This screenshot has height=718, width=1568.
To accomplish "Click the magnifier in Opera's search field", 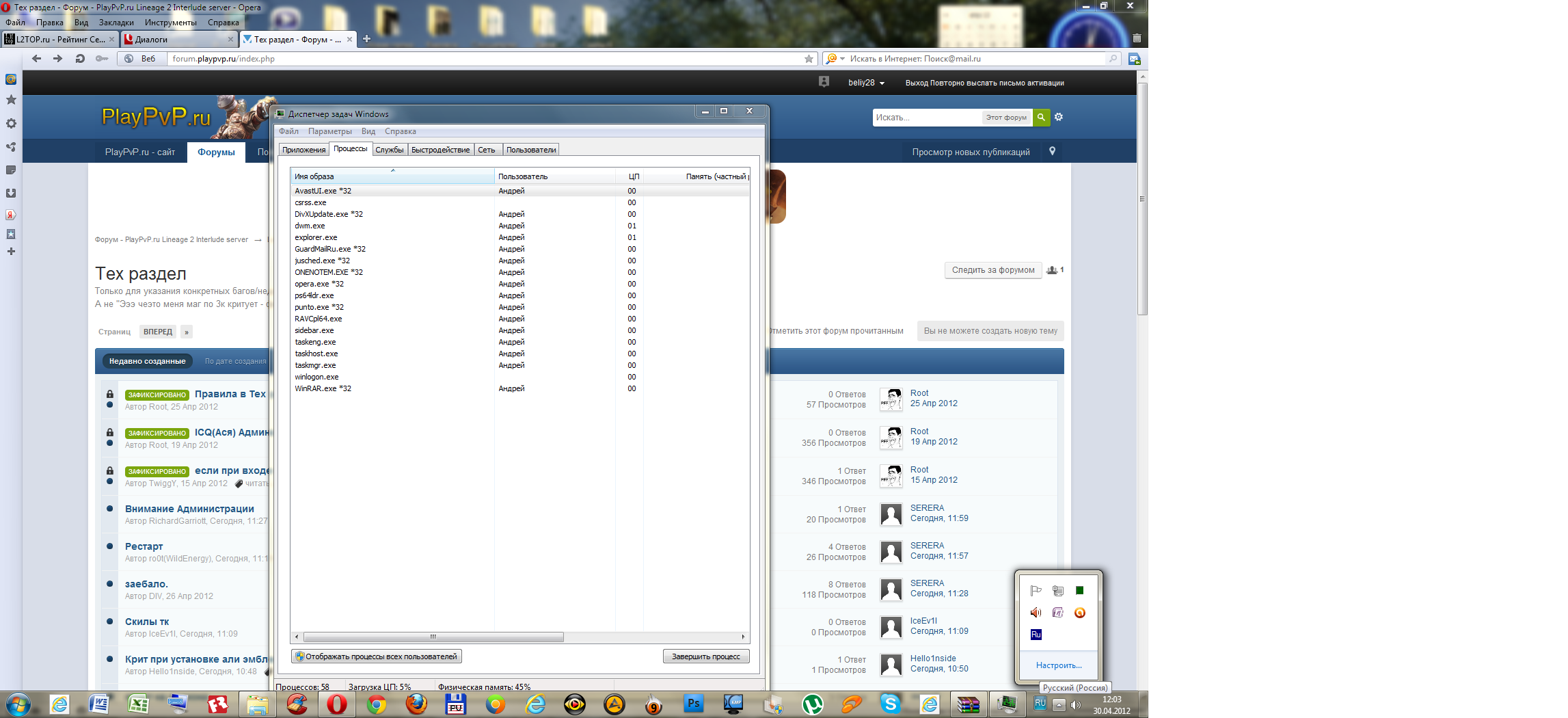I will click(x=1113, y=59).
